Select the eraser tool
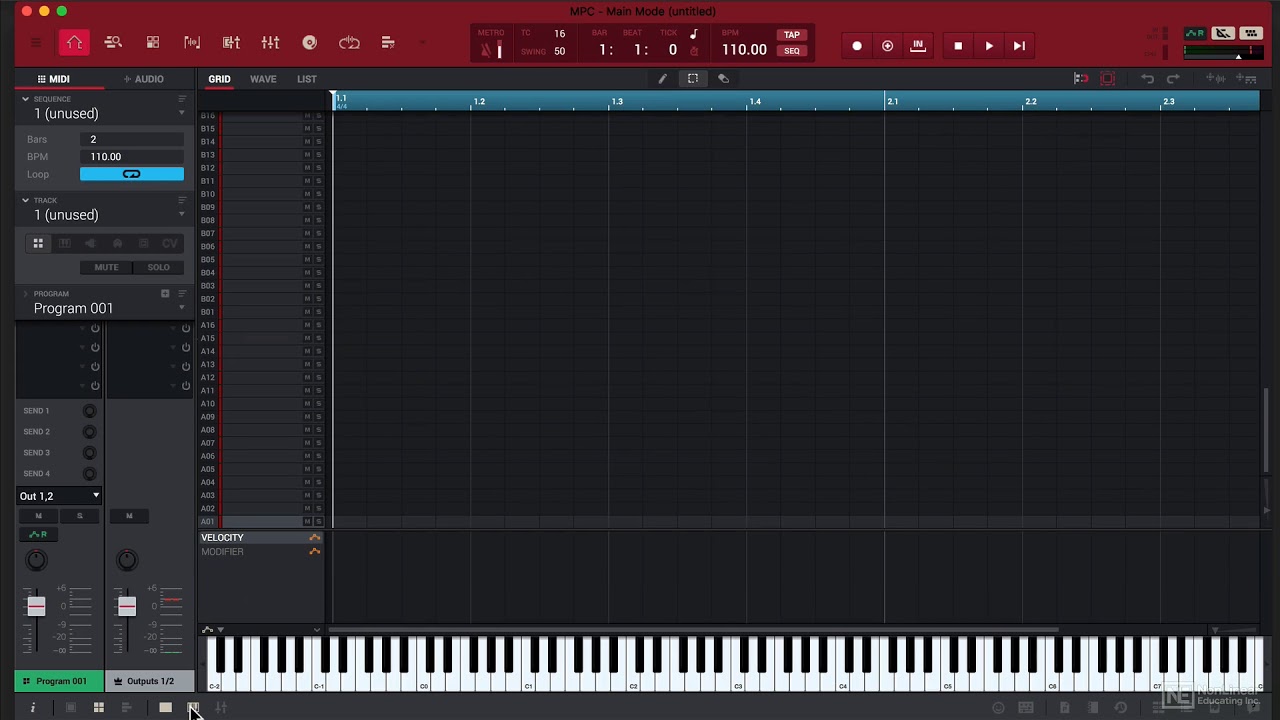The image size is (1280, 720). pyautogui.click(x=724, y=79)
